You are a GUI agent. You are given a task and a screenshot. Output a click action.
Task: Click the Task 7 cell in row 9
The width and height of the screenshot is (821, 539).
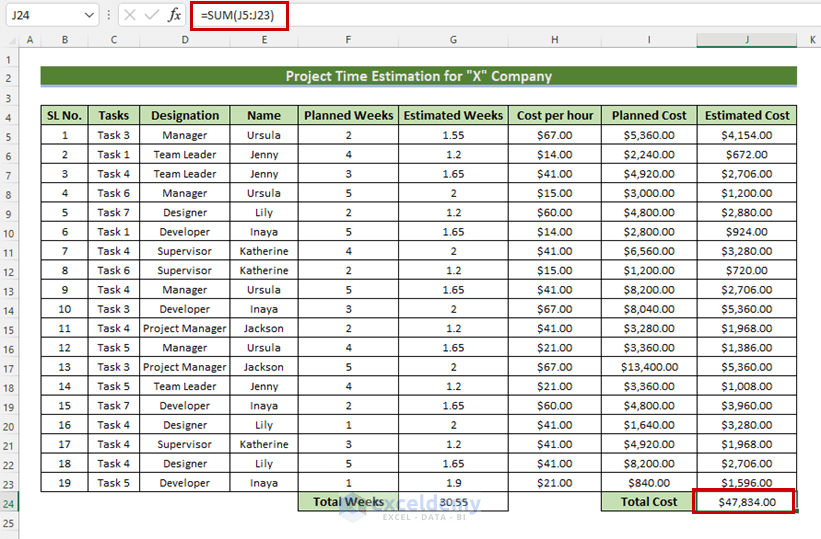(114, 212)
